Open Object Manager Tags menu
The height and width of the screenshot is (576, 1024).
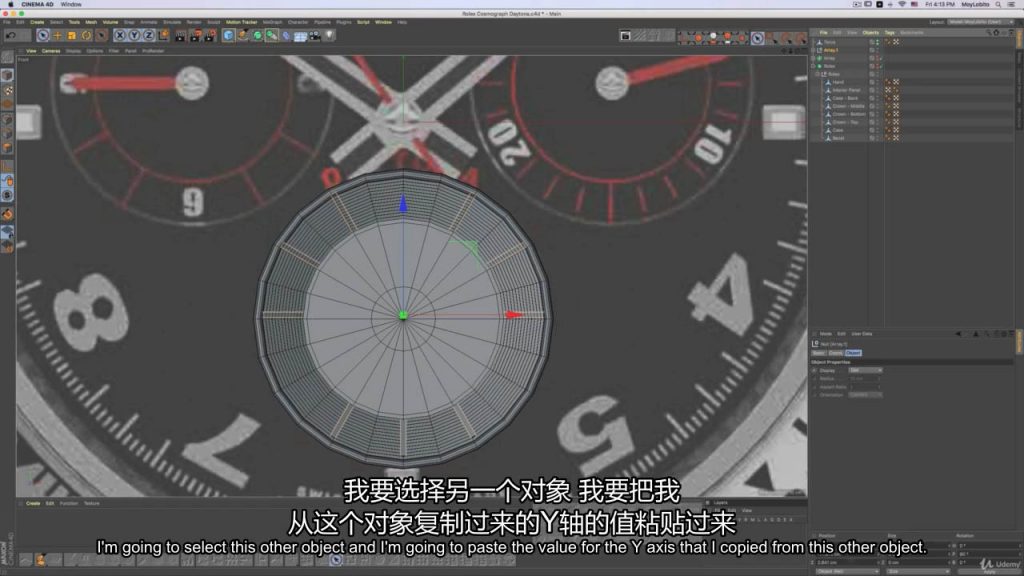point(889,33)
